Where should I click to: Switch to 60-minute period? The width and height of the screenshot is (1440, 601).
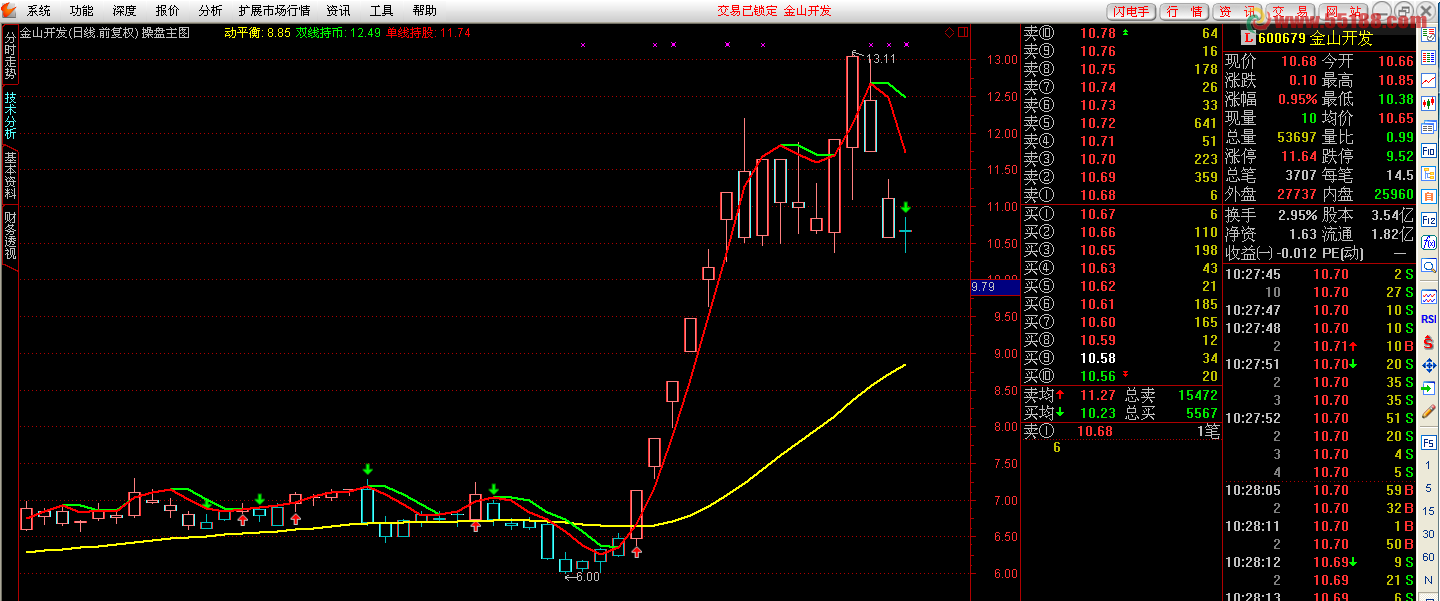1428,556
